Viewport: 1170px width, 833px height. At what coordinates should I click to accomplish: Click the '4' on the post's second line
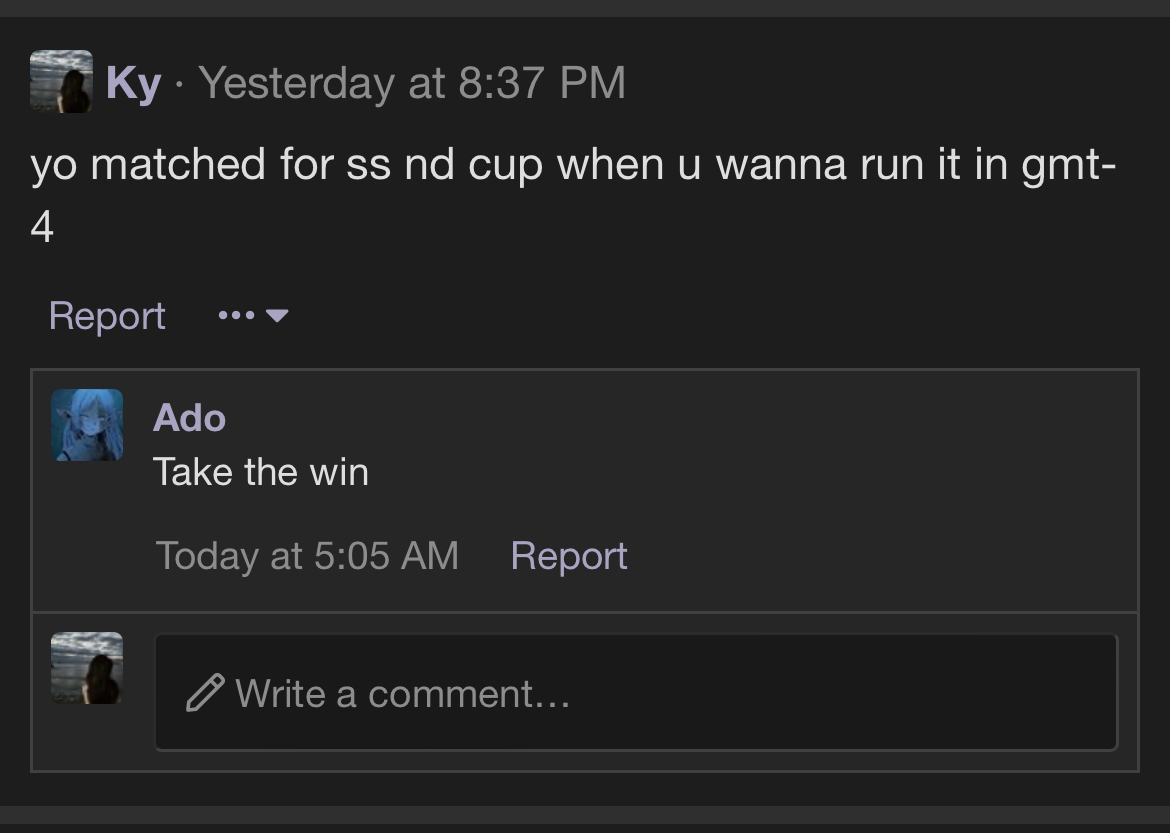(42, 227)
